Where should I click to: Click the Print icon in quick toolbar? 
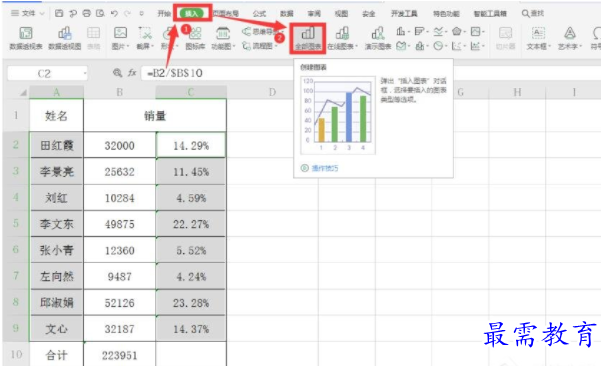coord(86,13)
